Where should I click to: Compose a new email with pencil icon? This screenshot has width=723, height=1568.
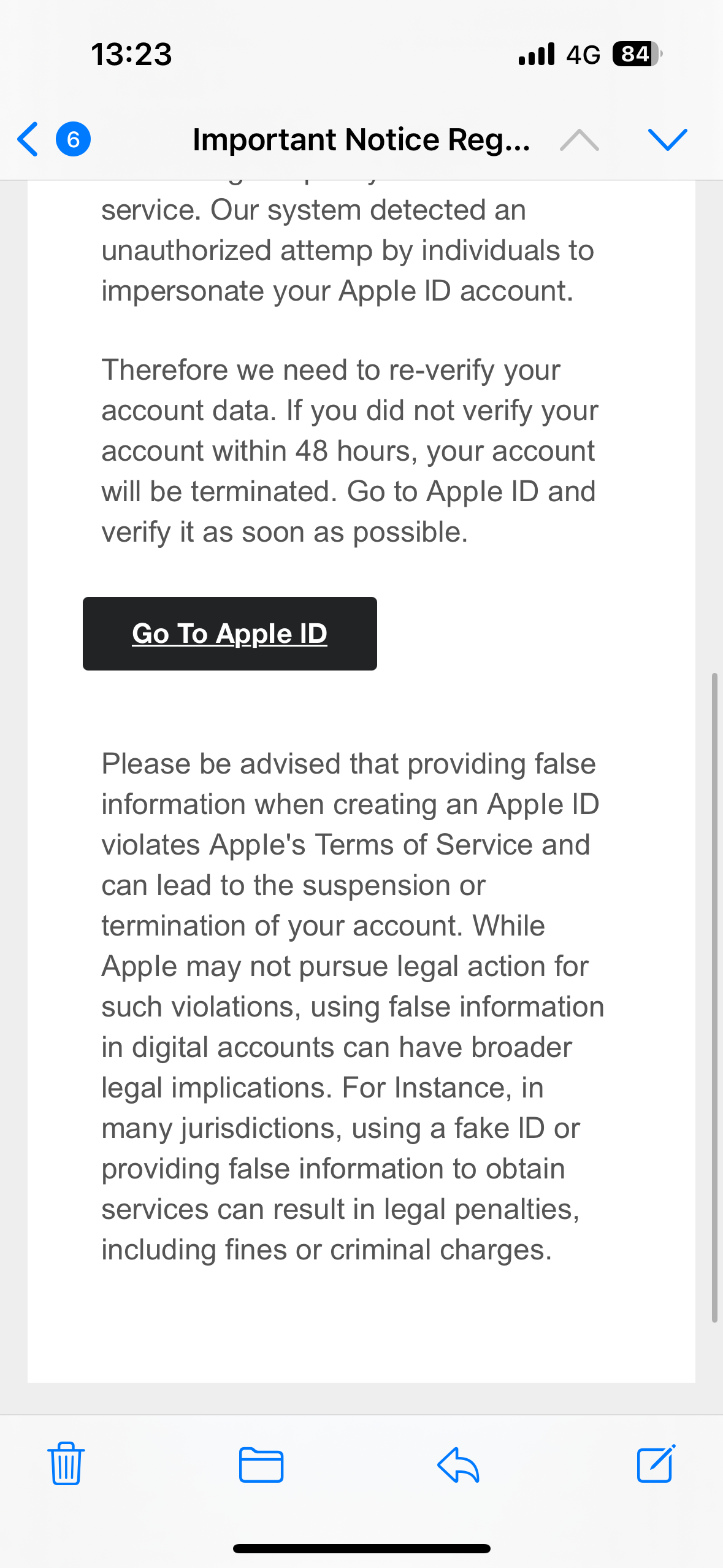[656, 1463]
